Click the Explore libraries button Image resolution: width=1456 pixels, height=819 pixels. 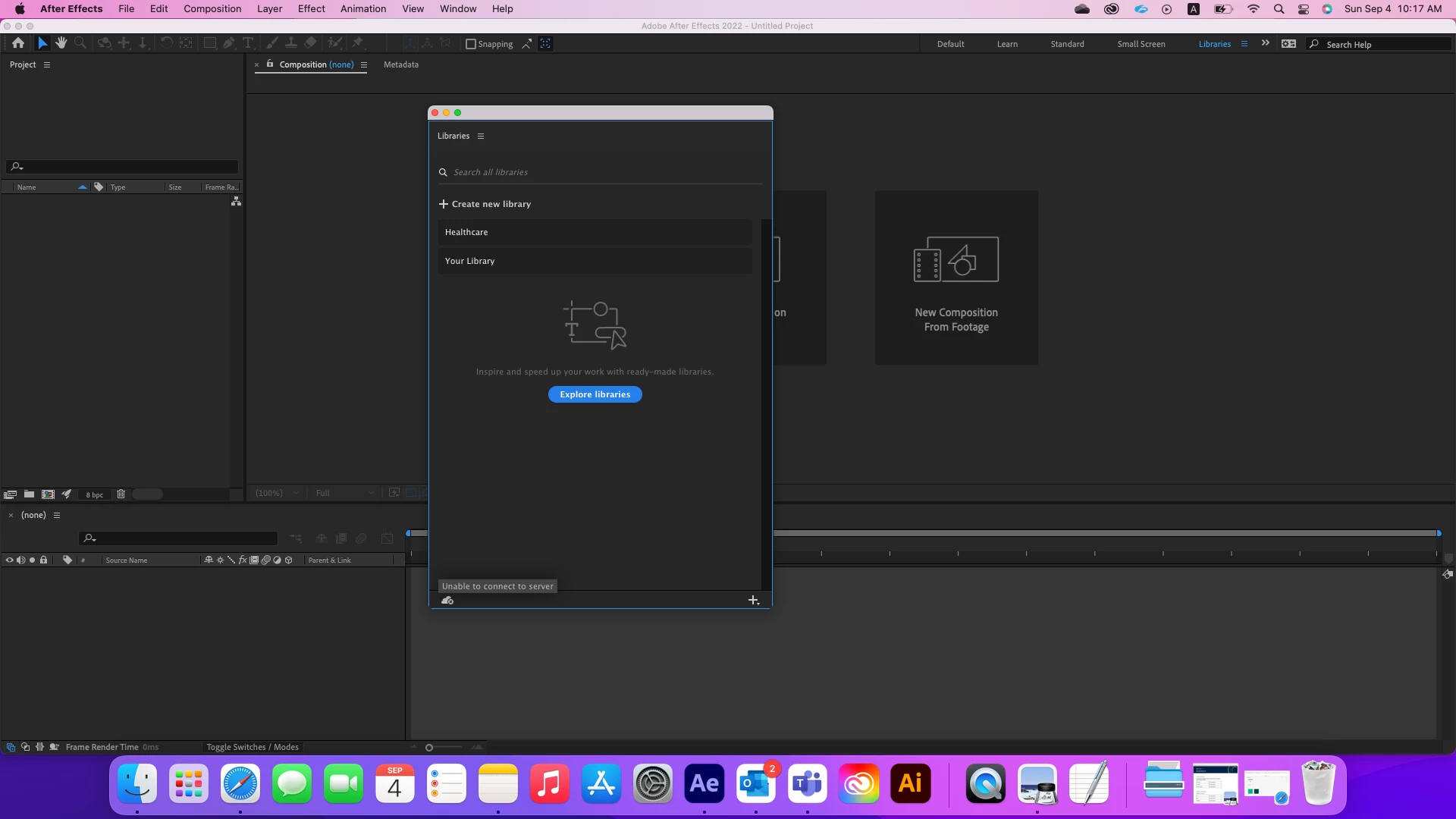click(595, 394)
